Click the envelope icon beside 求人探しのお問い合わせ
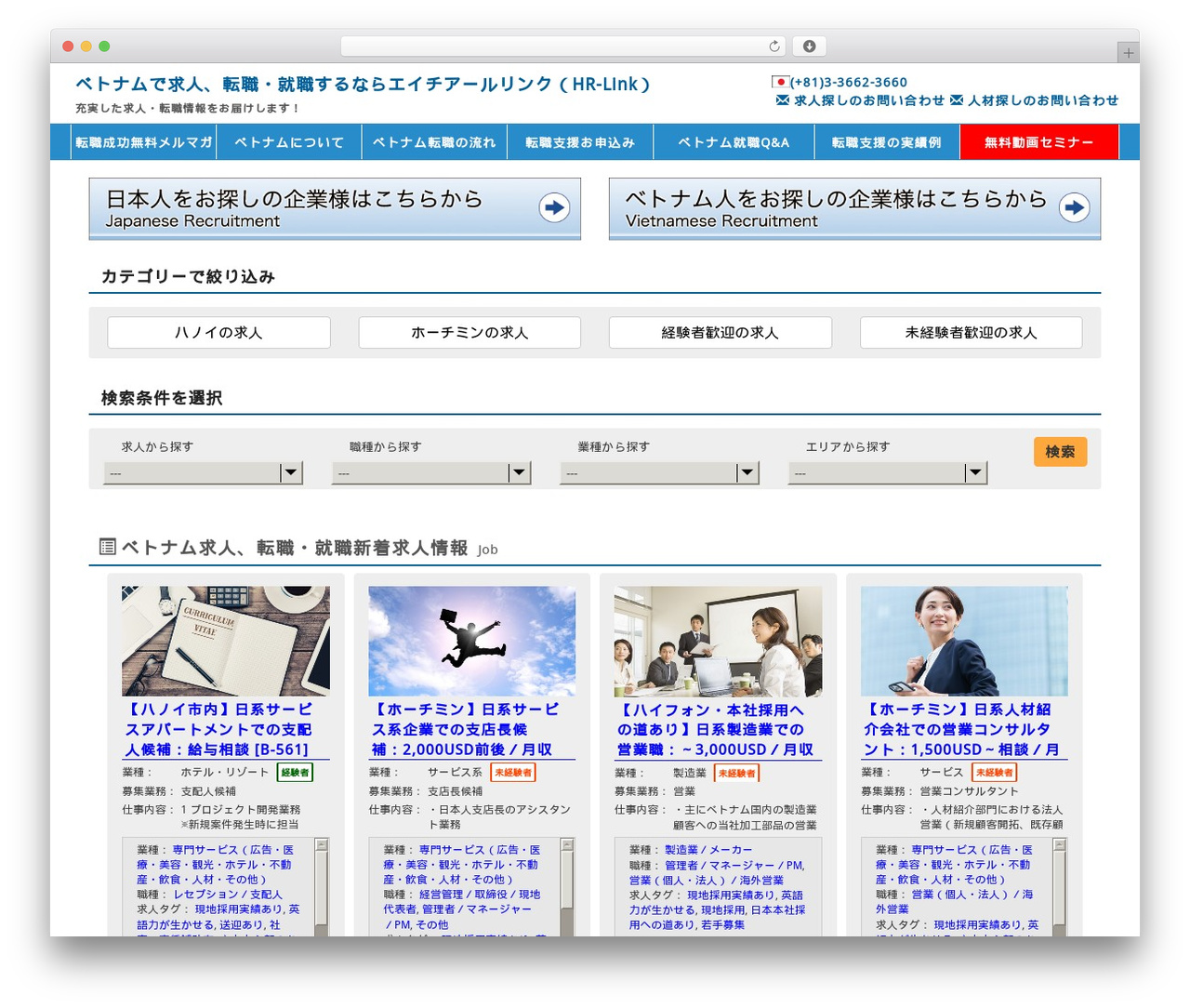 pyautogui.click(x=783, y=100)
